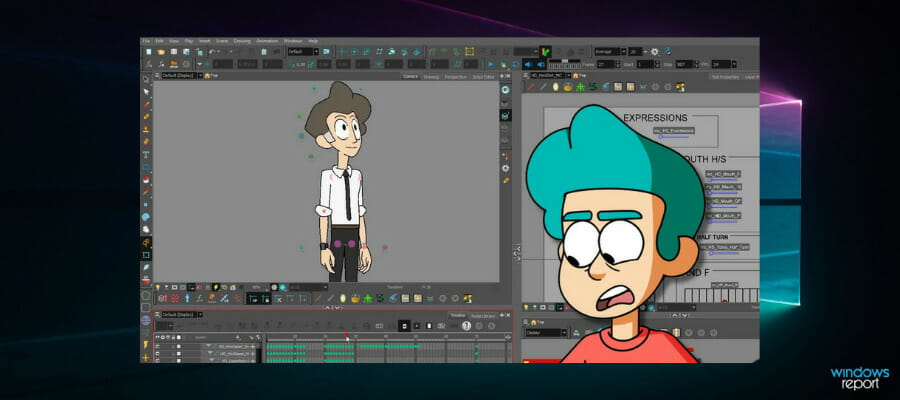Click the green tree icon below Camera view
This screenshot has height=400, width=900.
click(x=367, y=298)
